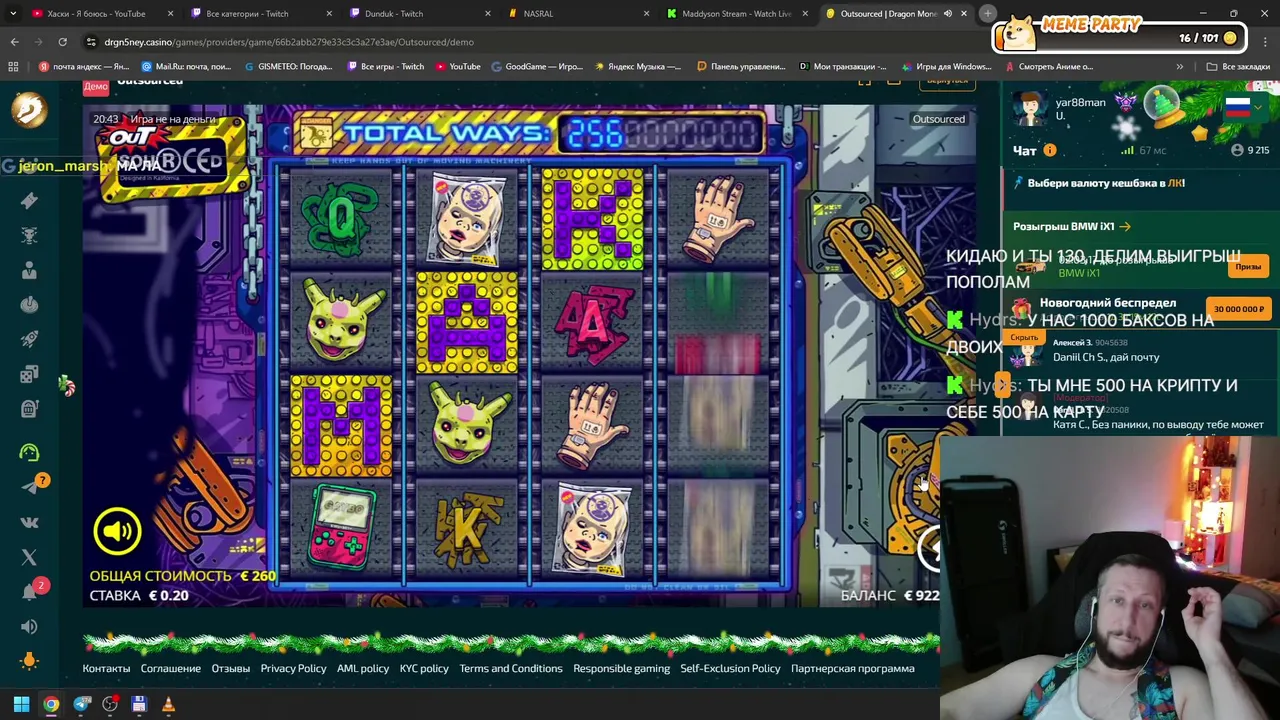Open the Windows Start button
Viewport: 1280px width, 720px height.
click(21, 704)
